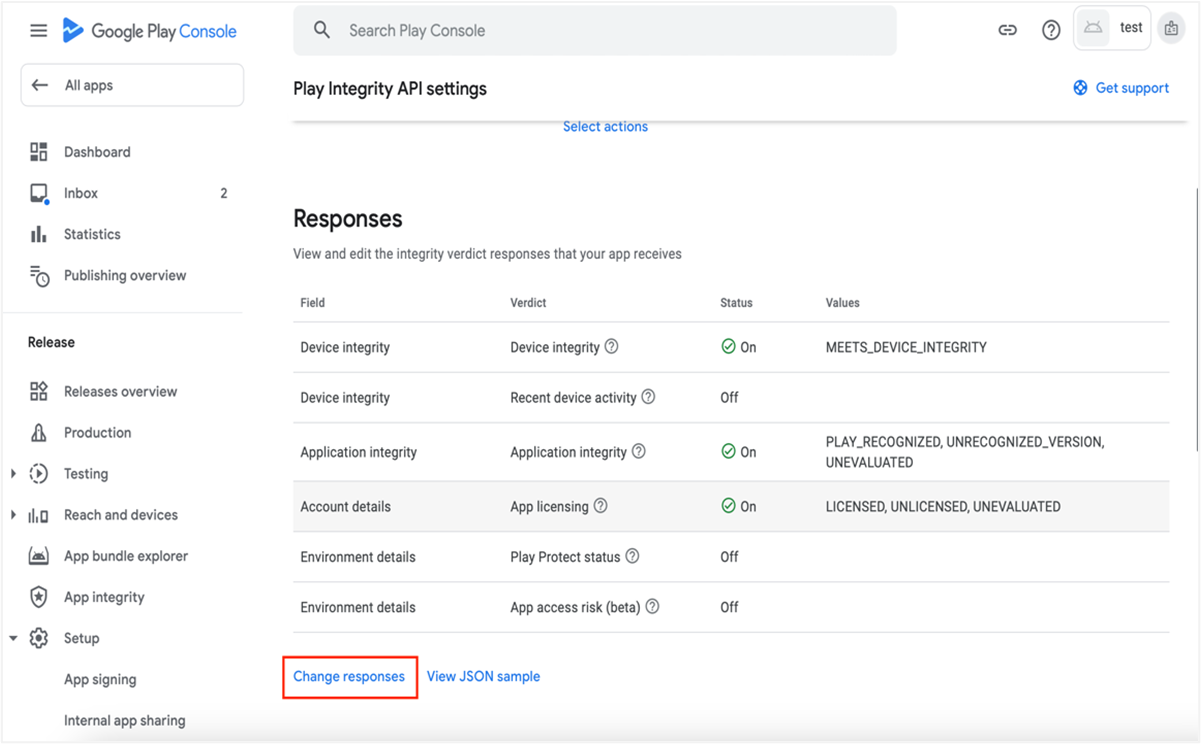Click the Select actions link
The height and width of the screenshot is (744, 1201).
(605, 126)
